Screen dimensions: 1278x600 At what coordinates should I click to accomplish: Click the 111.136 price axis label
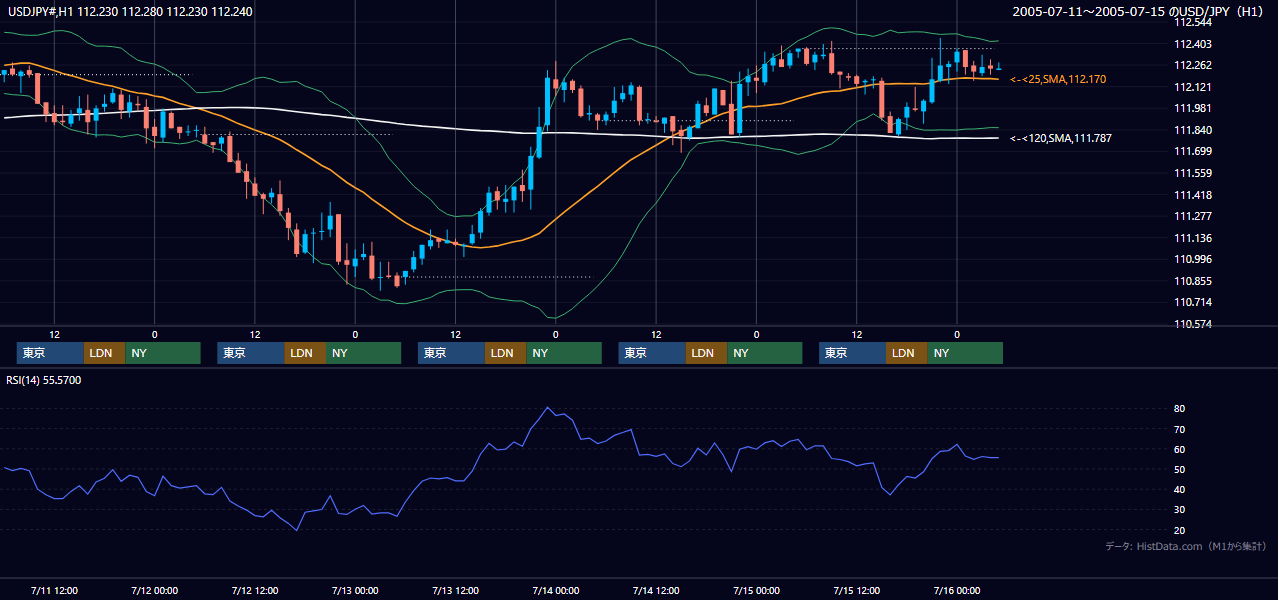(x=1193, y=238)
